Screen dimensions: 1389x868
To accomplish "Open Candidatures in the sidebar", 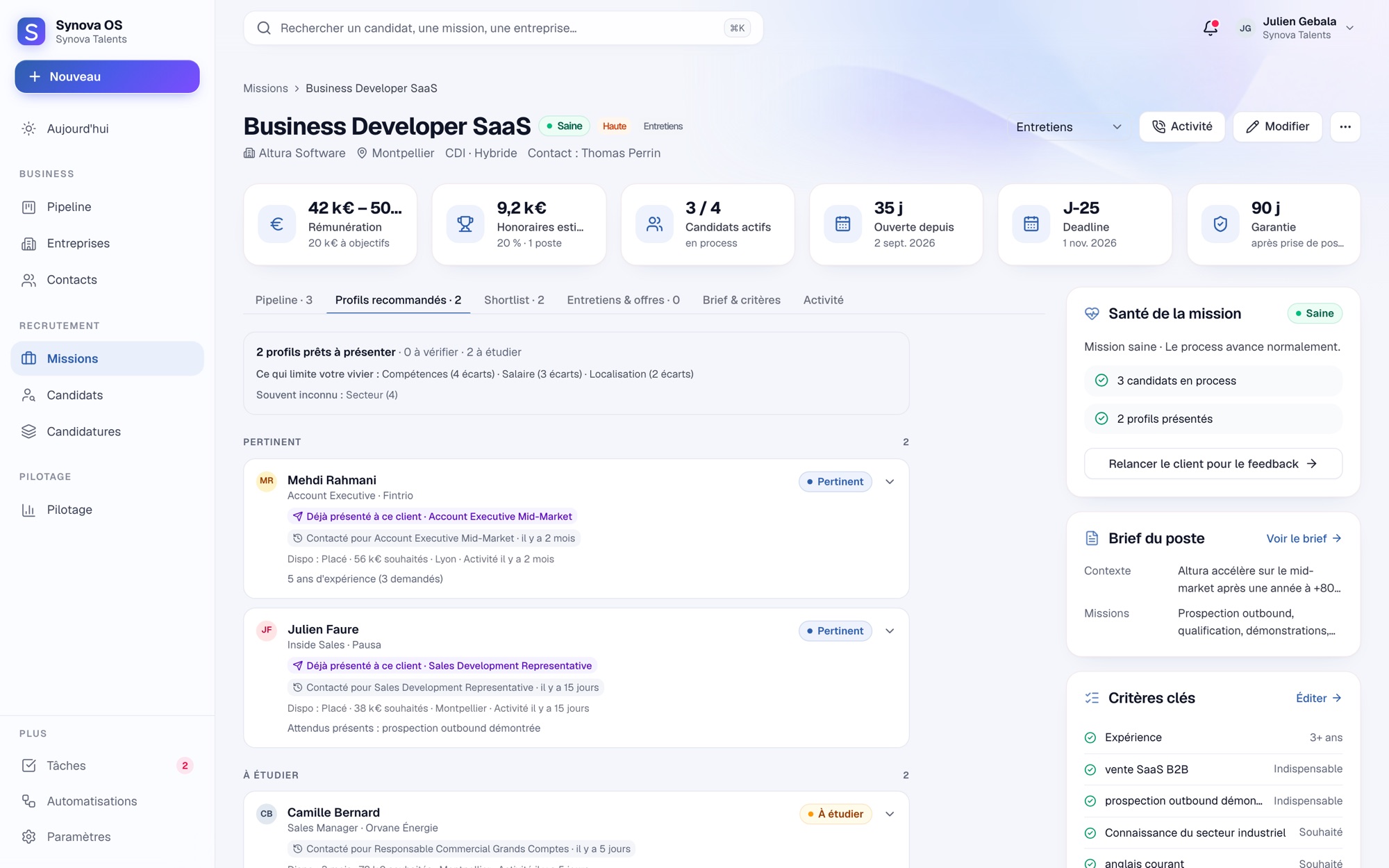I will tap(107, 431).
